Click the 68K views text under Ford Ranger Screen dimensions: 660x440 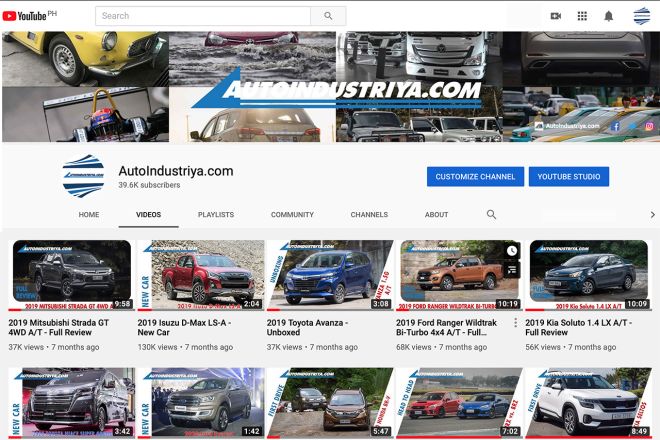pos(414,347)
